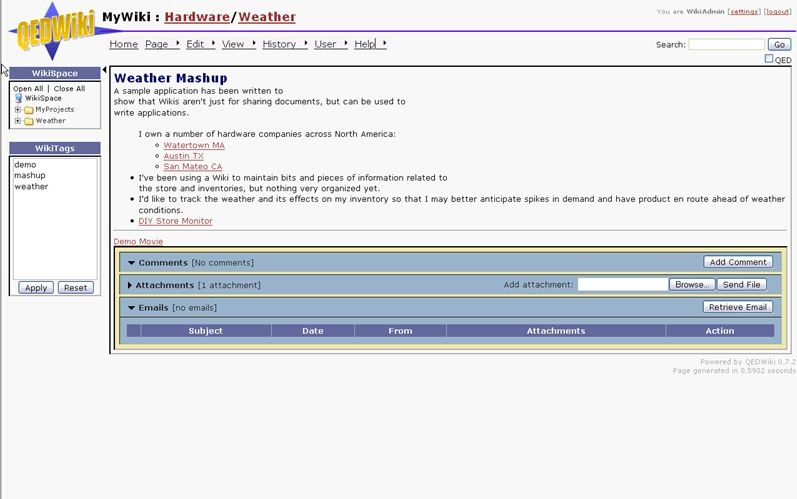Click the Subject column header
The image size is (797, 499).
click(205, 331)
